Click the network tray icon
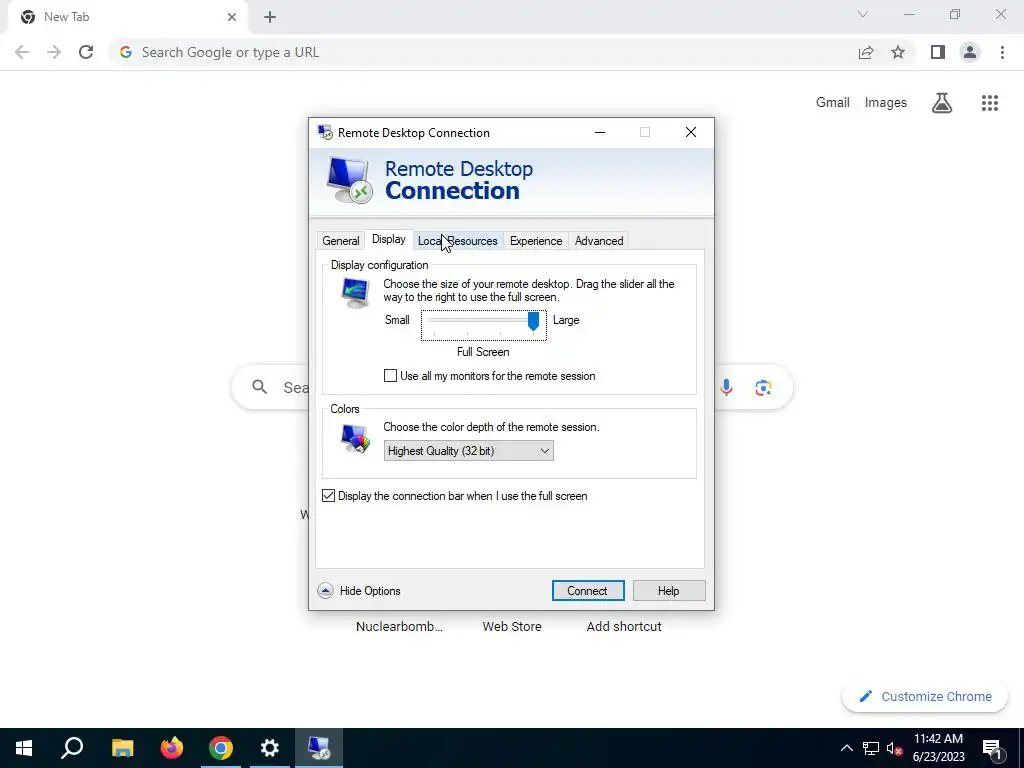 coord(871,748)
